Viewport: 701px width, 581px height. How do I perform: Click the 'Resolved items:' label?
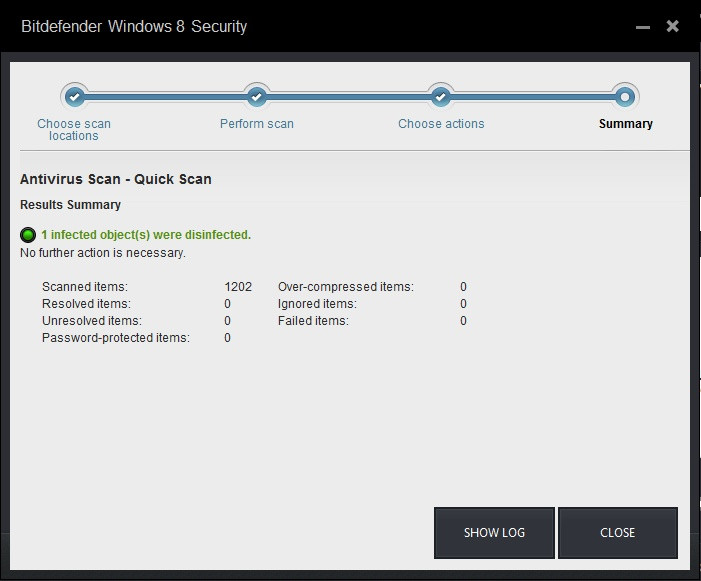click(86, 304)
